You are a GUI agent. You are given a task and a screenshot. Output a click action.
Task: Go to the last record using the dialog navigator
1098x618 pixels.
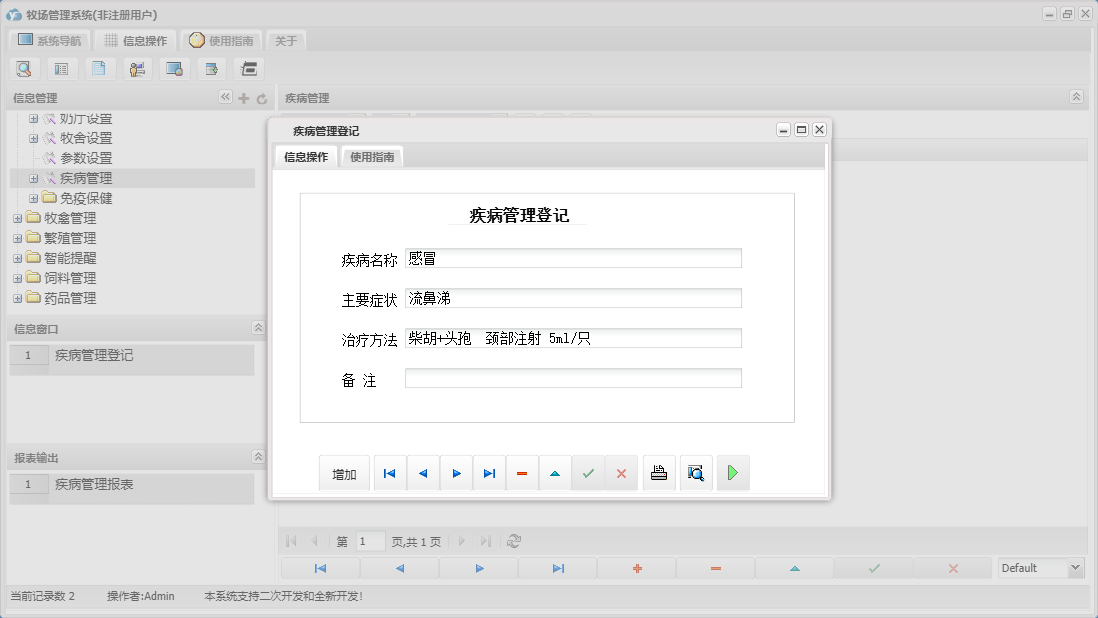pos(489,472)
